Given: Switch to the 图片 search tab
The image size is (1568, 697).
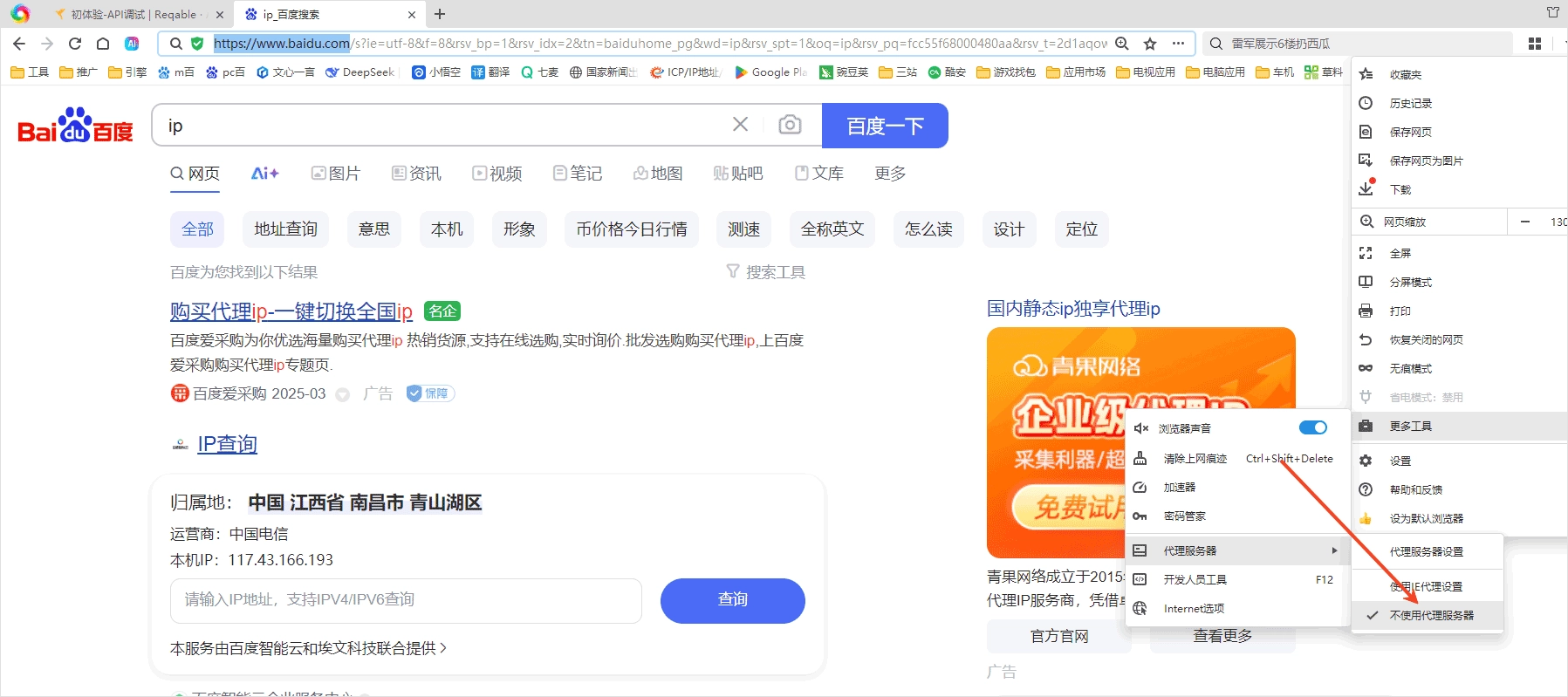Looking at the screenshot, I should click(336, 174).
